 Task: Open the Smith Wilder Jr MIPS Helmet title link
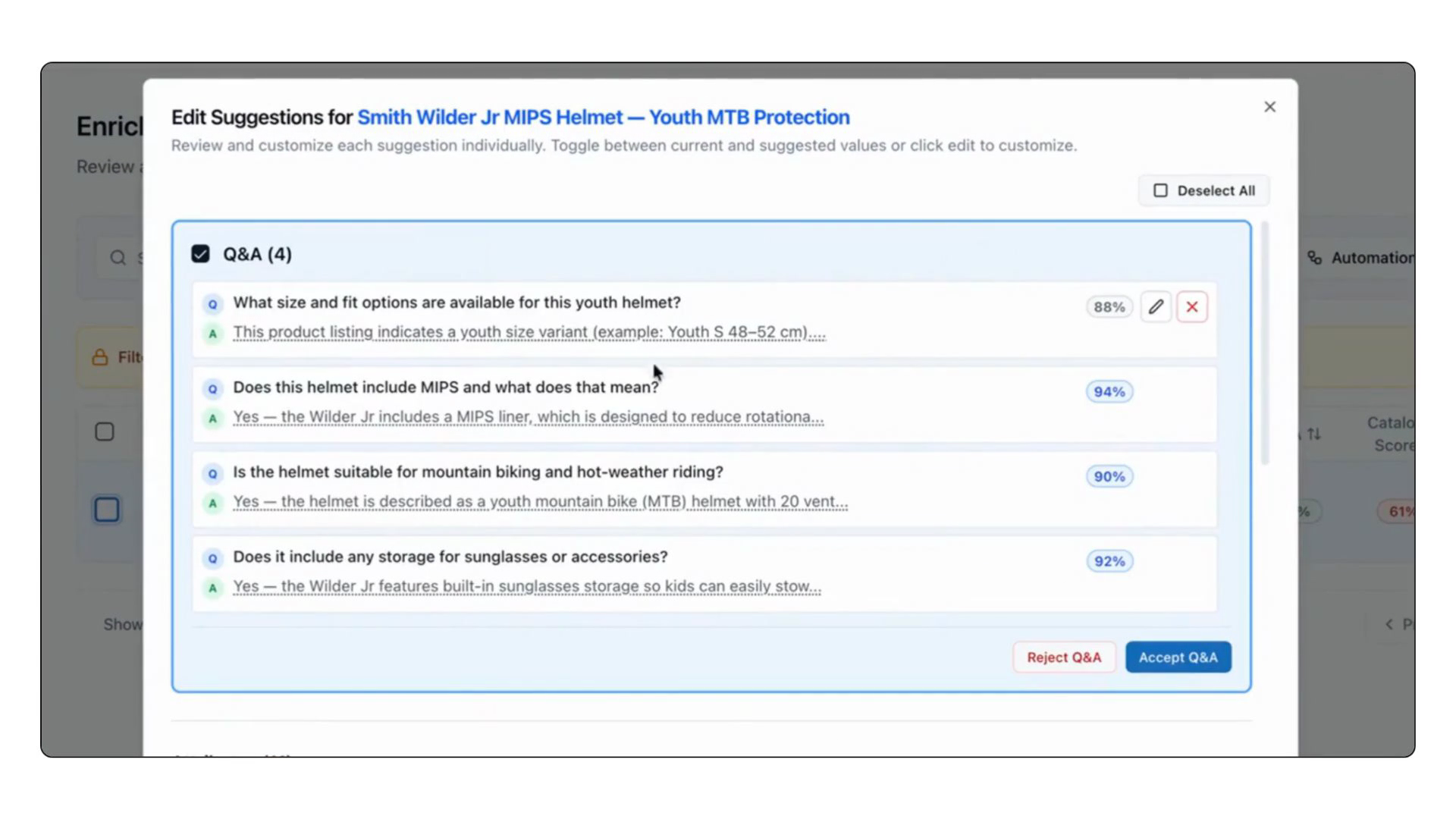[604, 118]
